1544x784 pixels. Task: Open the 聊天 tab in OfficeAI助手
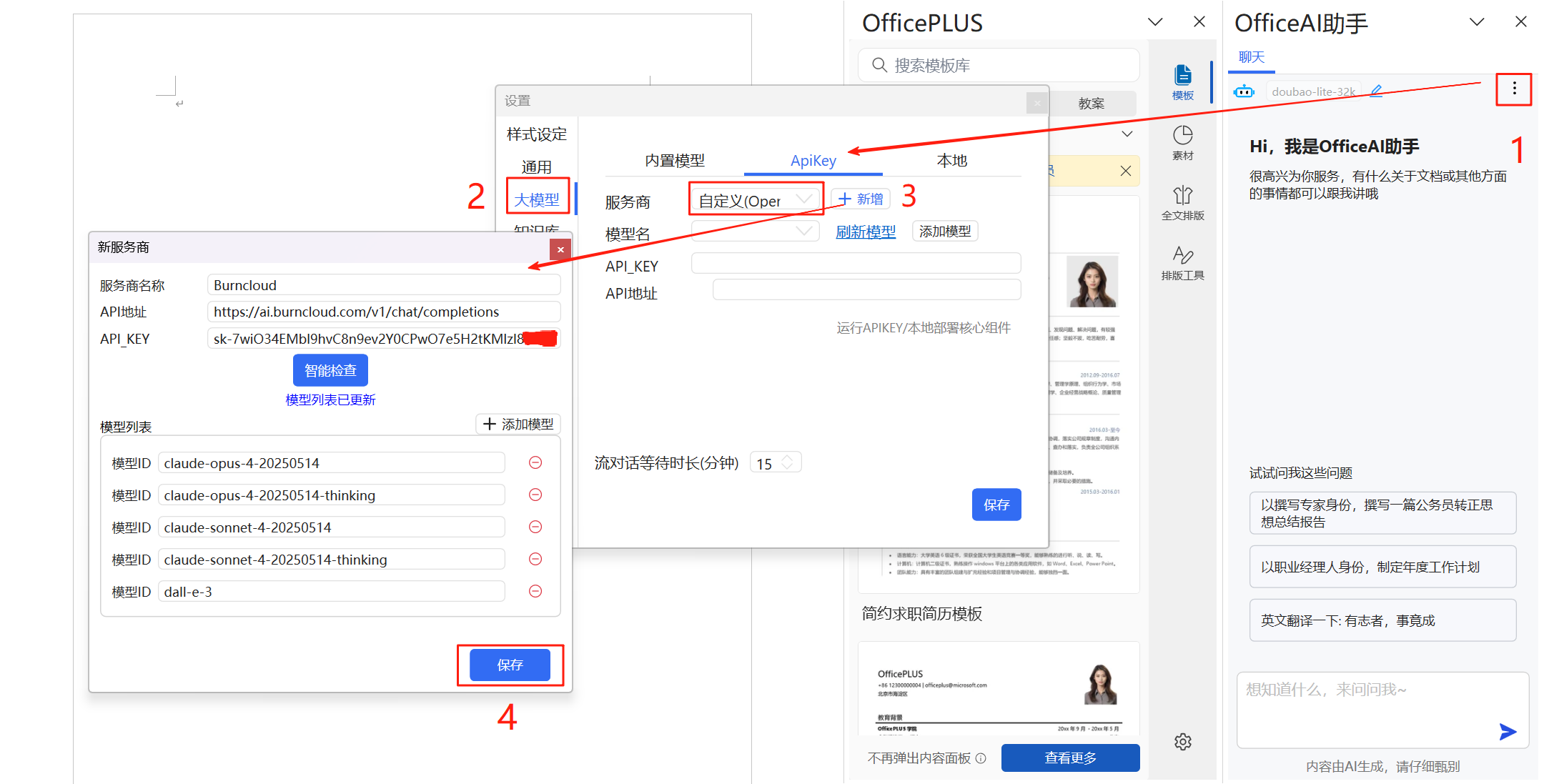tap(1251, 57)
